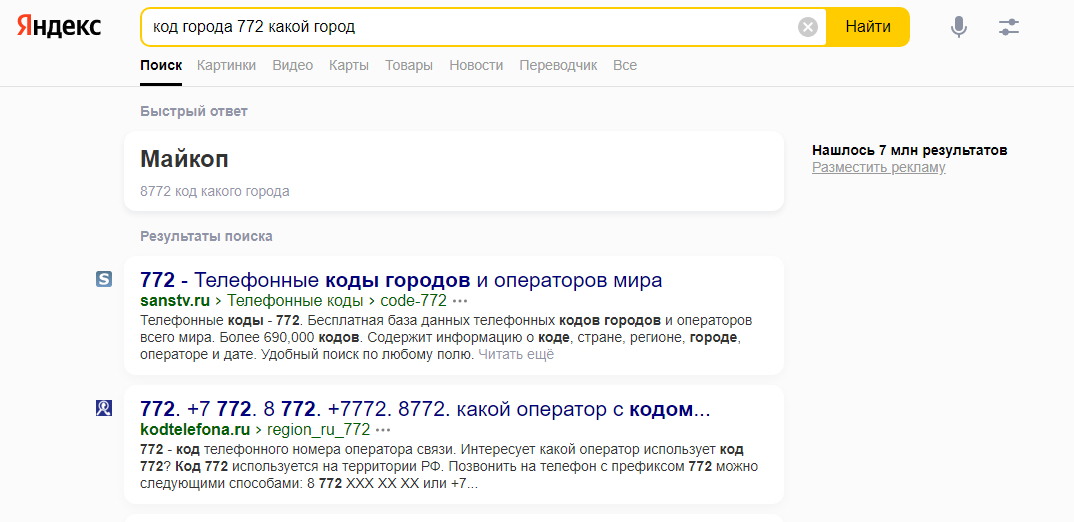Expand snippet with Читать ещё

516,355
